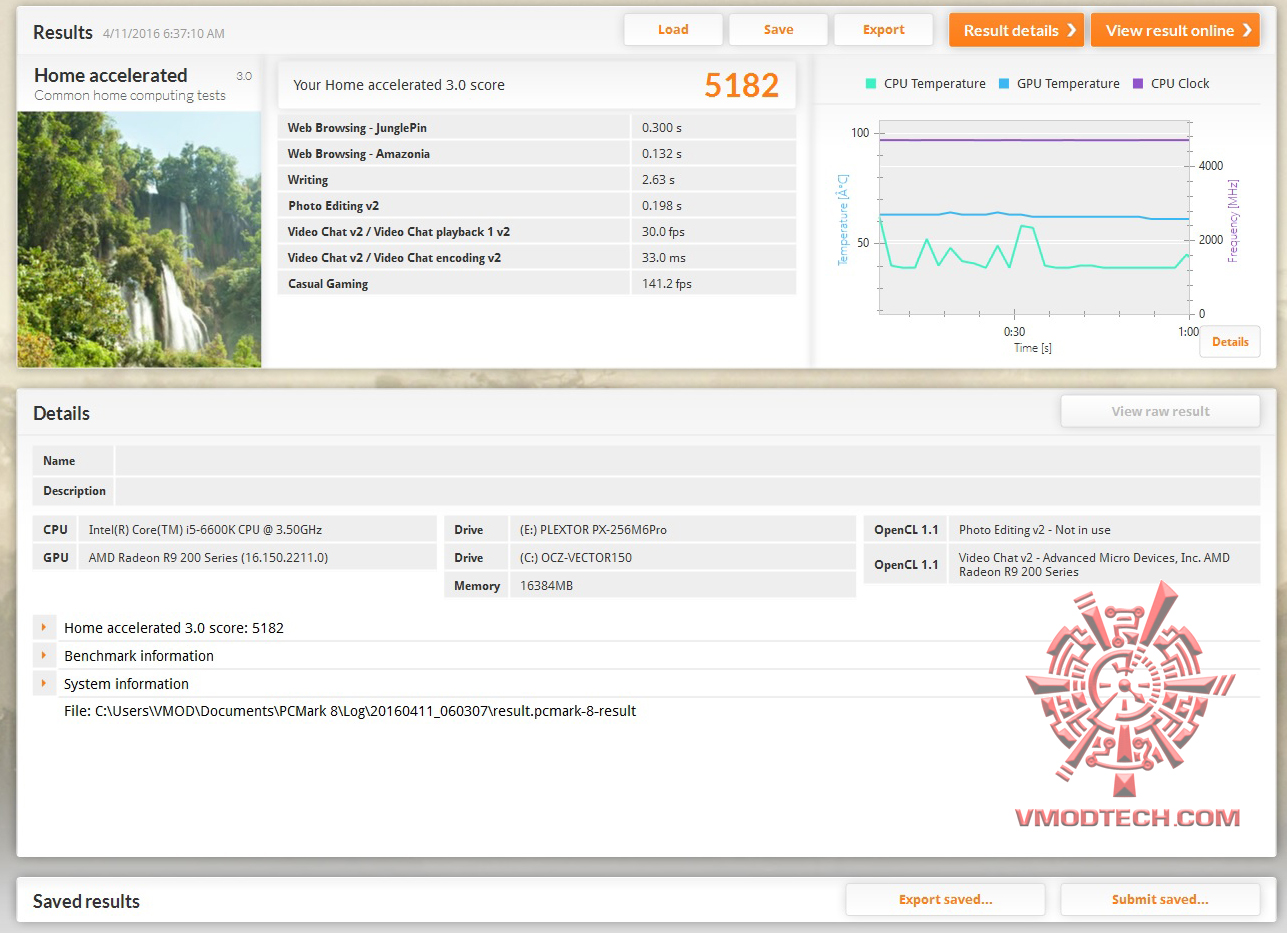The image size is (1287, 933).
Task: Save the benchmark result
Action: (x=778, y=30)
